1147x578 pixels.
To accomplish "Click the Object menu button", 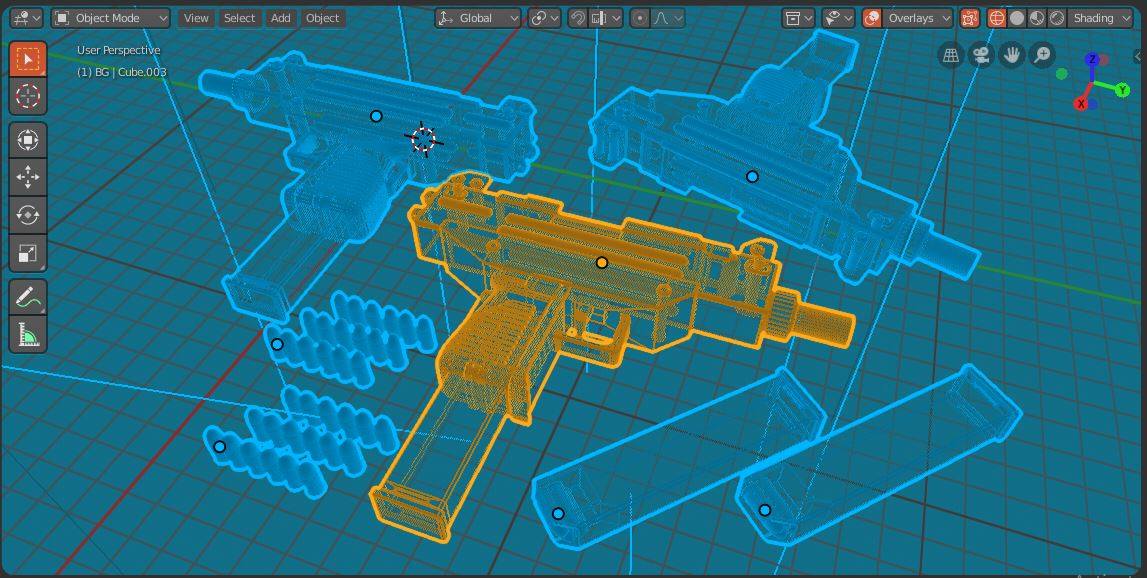I will point(323,18).
